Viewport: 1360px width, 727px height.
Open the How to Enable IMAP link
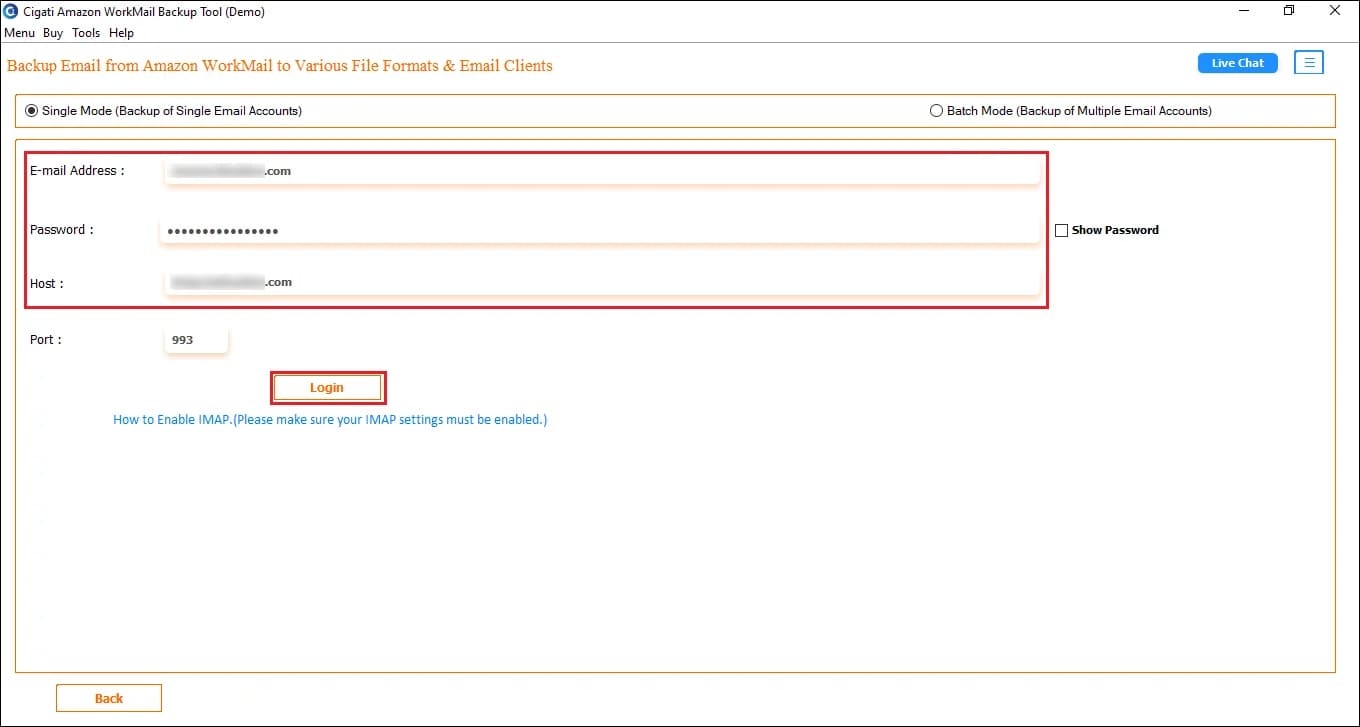(330, 420)
